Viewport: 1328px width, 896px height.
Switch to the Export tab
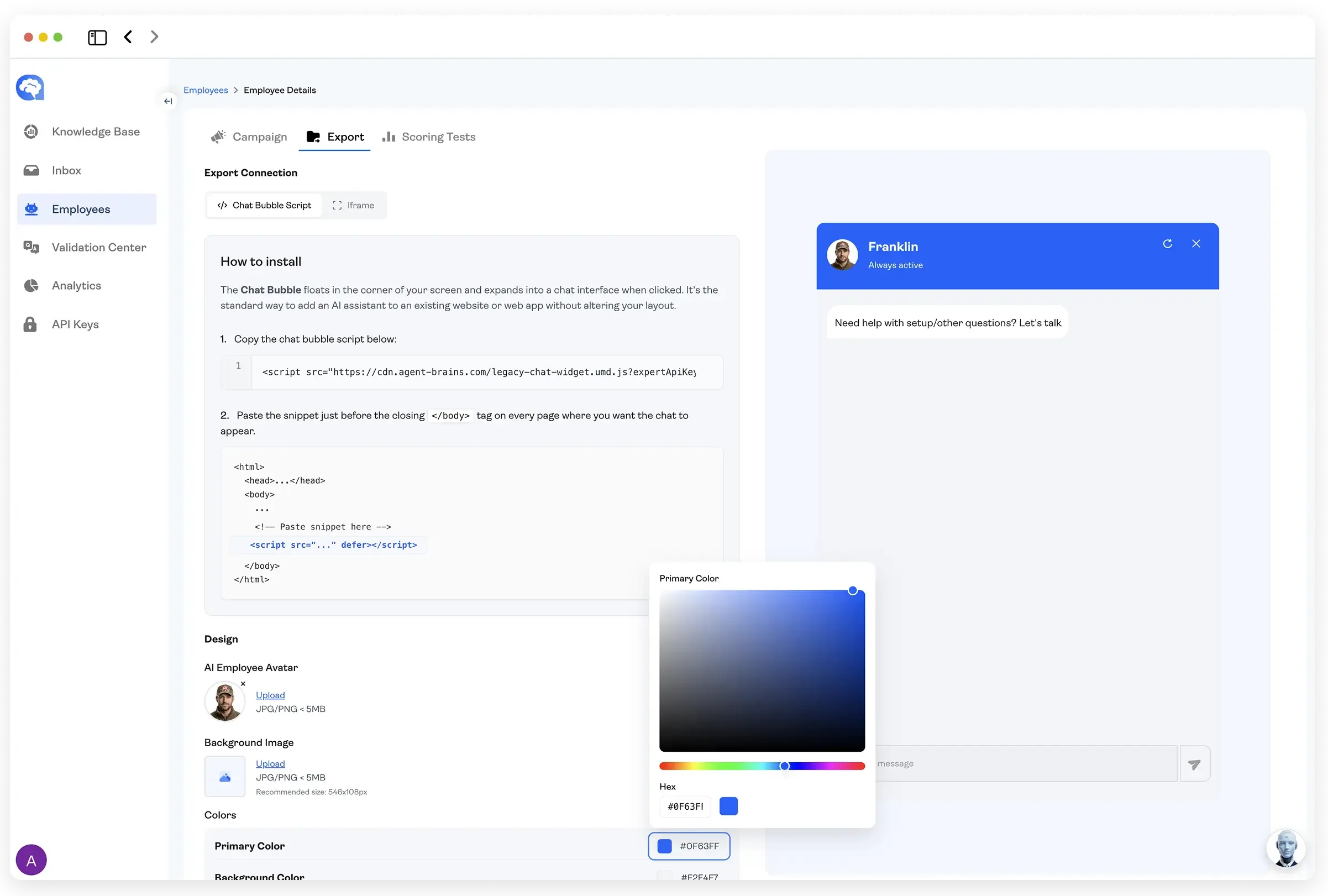335,137
